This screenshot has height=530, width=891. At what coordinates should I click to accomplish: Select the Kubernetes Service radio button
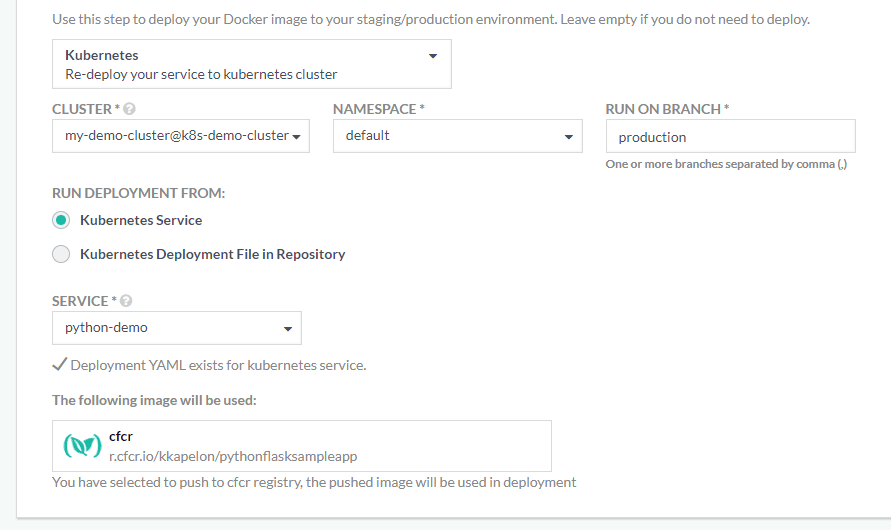[61, 220]
